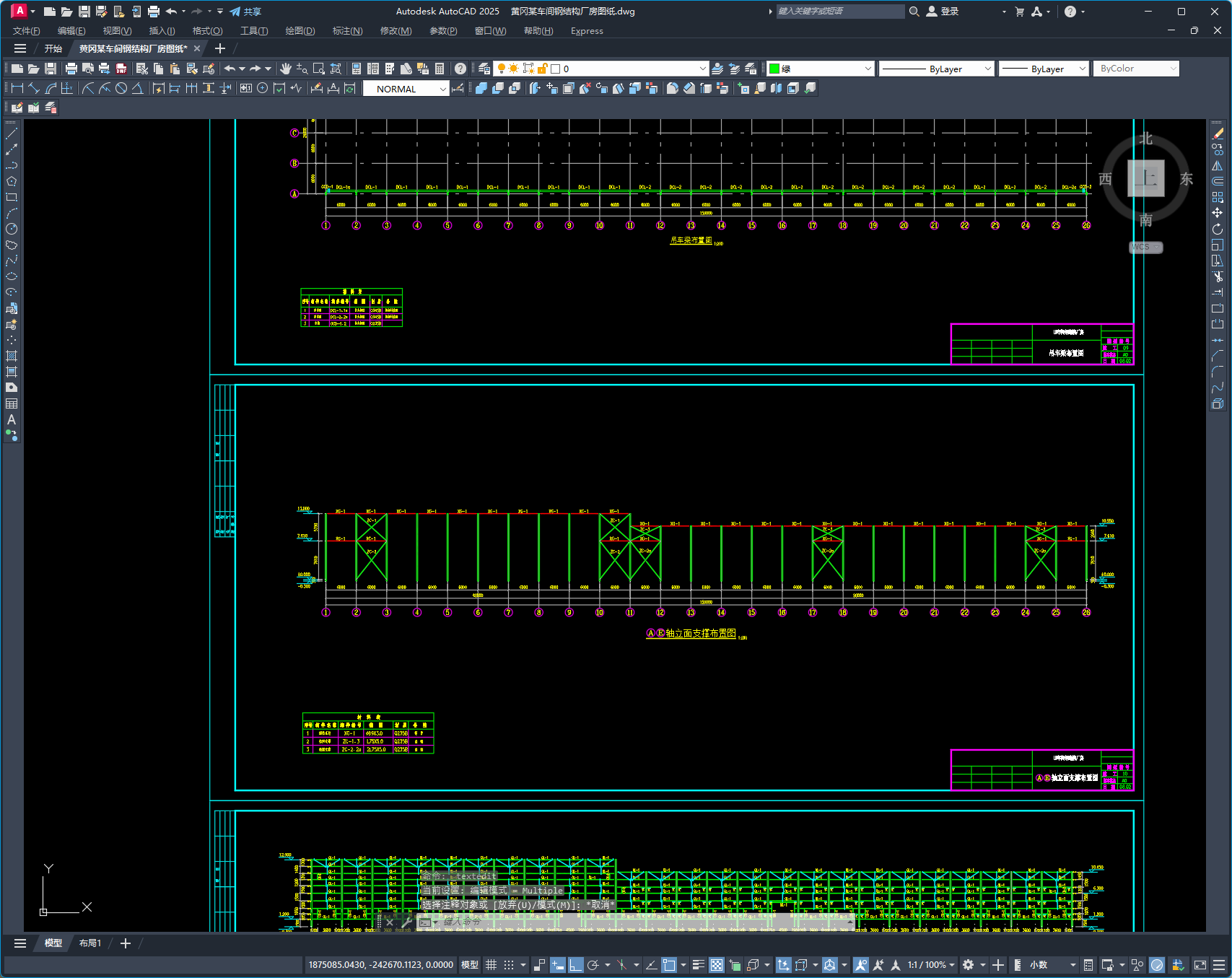Click the Center Mark tool
Viewport: 1232px width, 978px height.
click(x=263, y=88)
